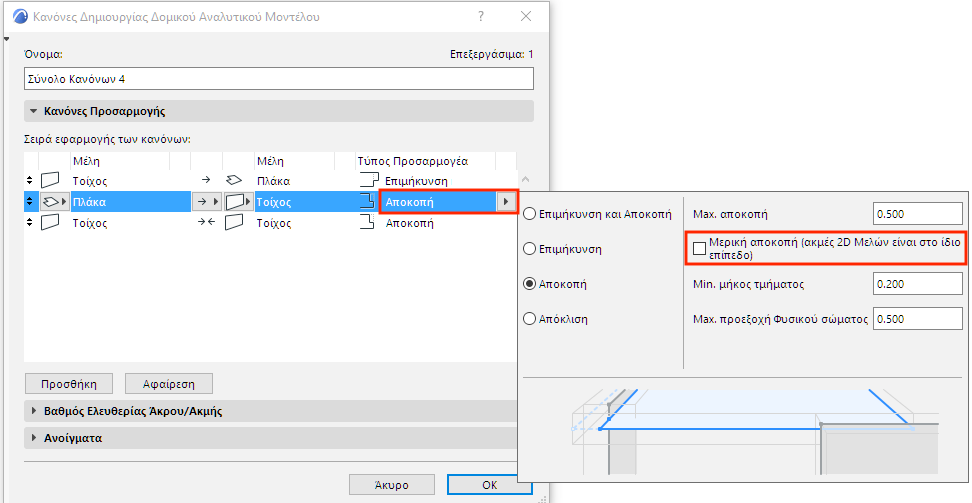972x503 pixels.
Task: Click Αφαίρεση button
Action: click(169, 384)
